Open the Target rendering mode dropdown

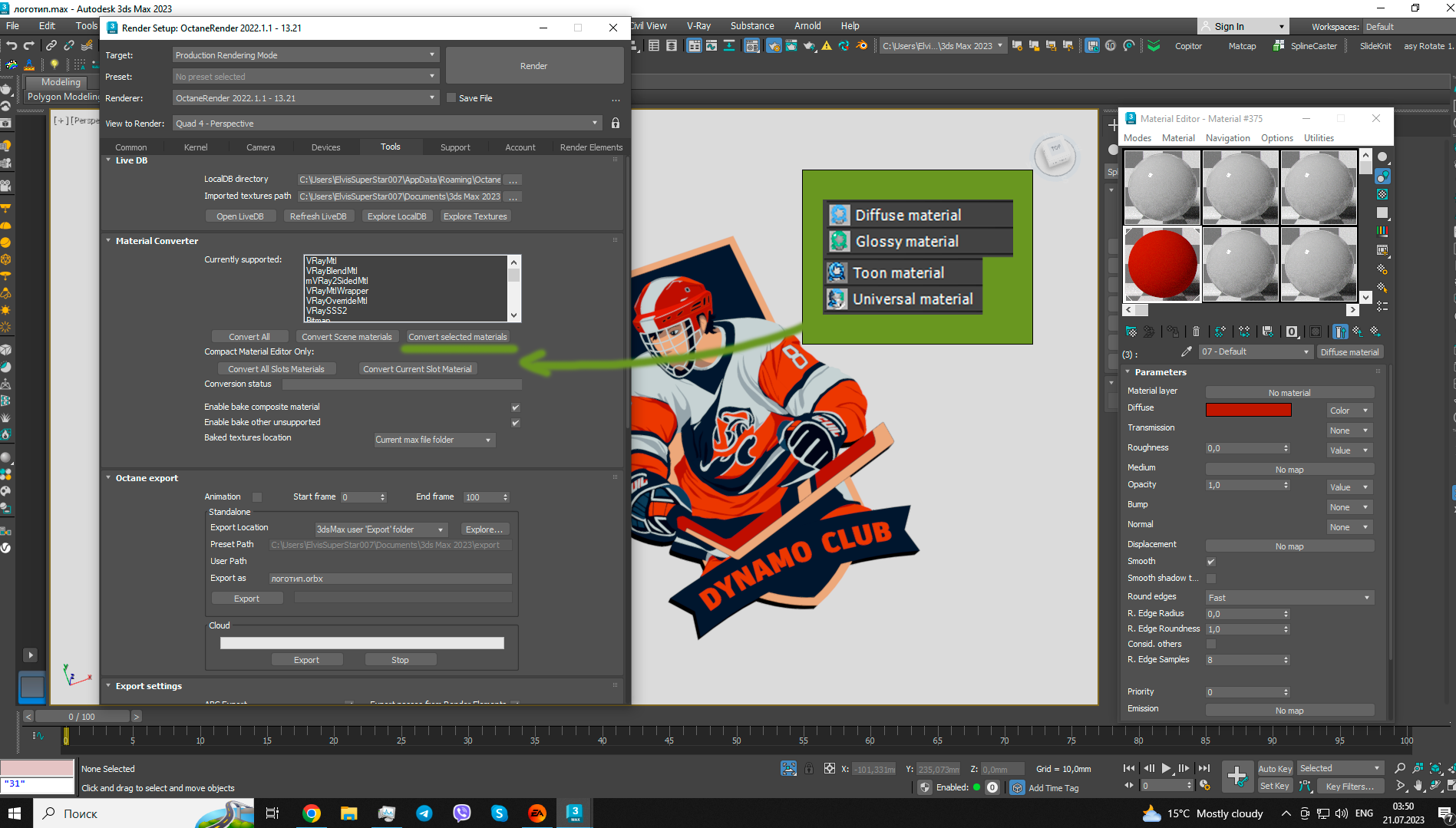(x=305, y=55)
